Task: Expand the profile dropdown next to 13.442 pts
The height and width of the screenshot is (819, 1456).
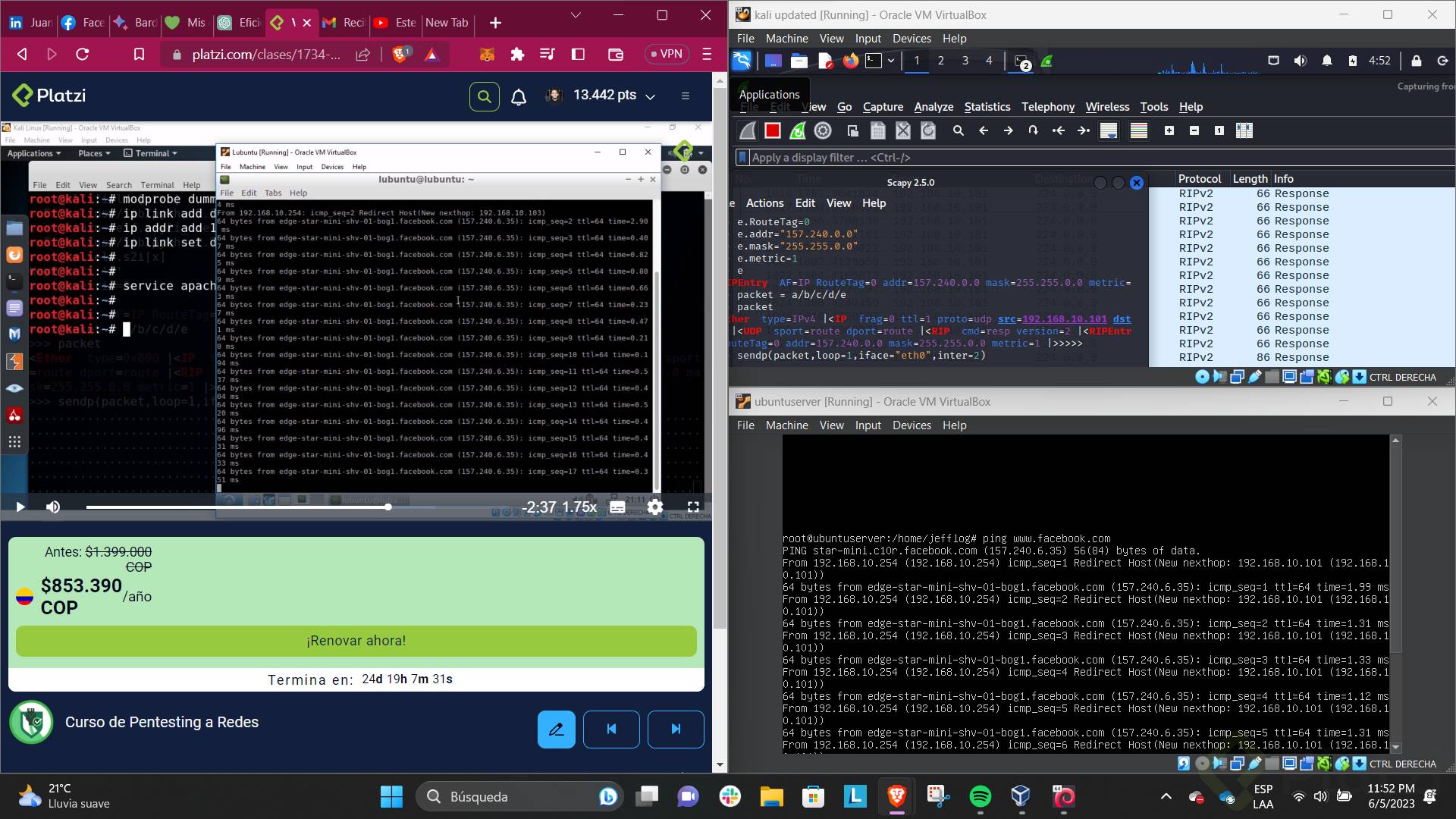Action: [650, 96]
